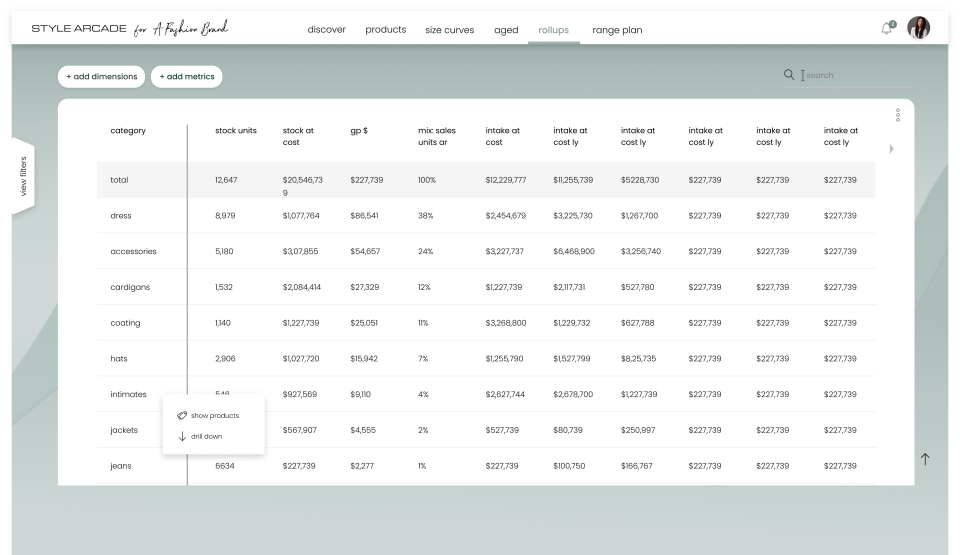The image size is (960, 555).
Task: Click the mix sales units ar header
Action: (x=437, y=136)
